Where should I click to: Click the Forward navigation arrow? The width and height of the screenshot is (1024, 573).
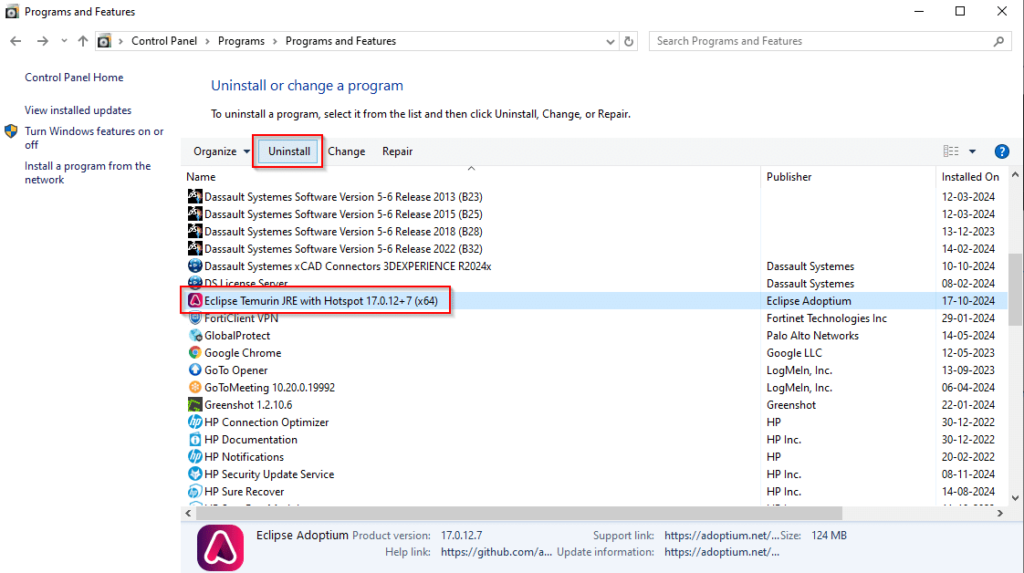click(x=42, y=41)
